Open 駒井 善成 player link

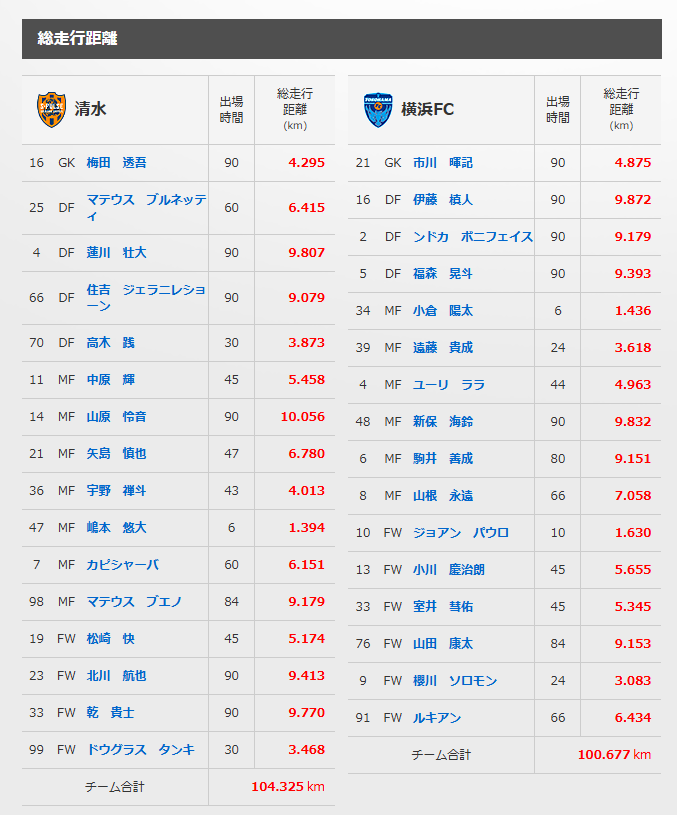[442, 458]
